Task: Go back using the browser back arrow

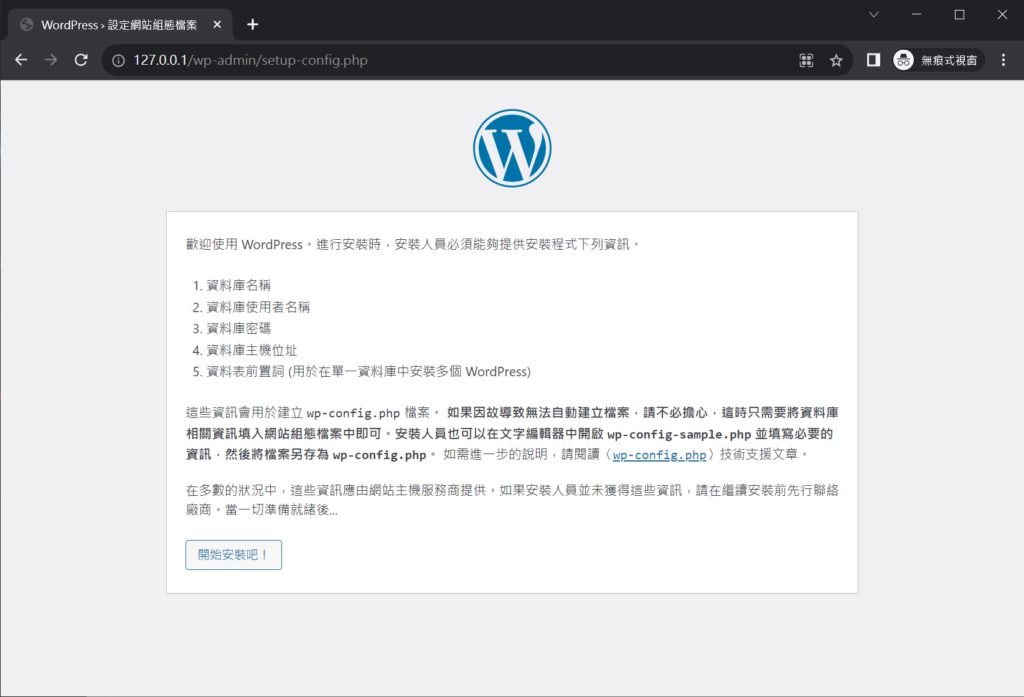Action: pyautogui.click(x=21, y=60)
